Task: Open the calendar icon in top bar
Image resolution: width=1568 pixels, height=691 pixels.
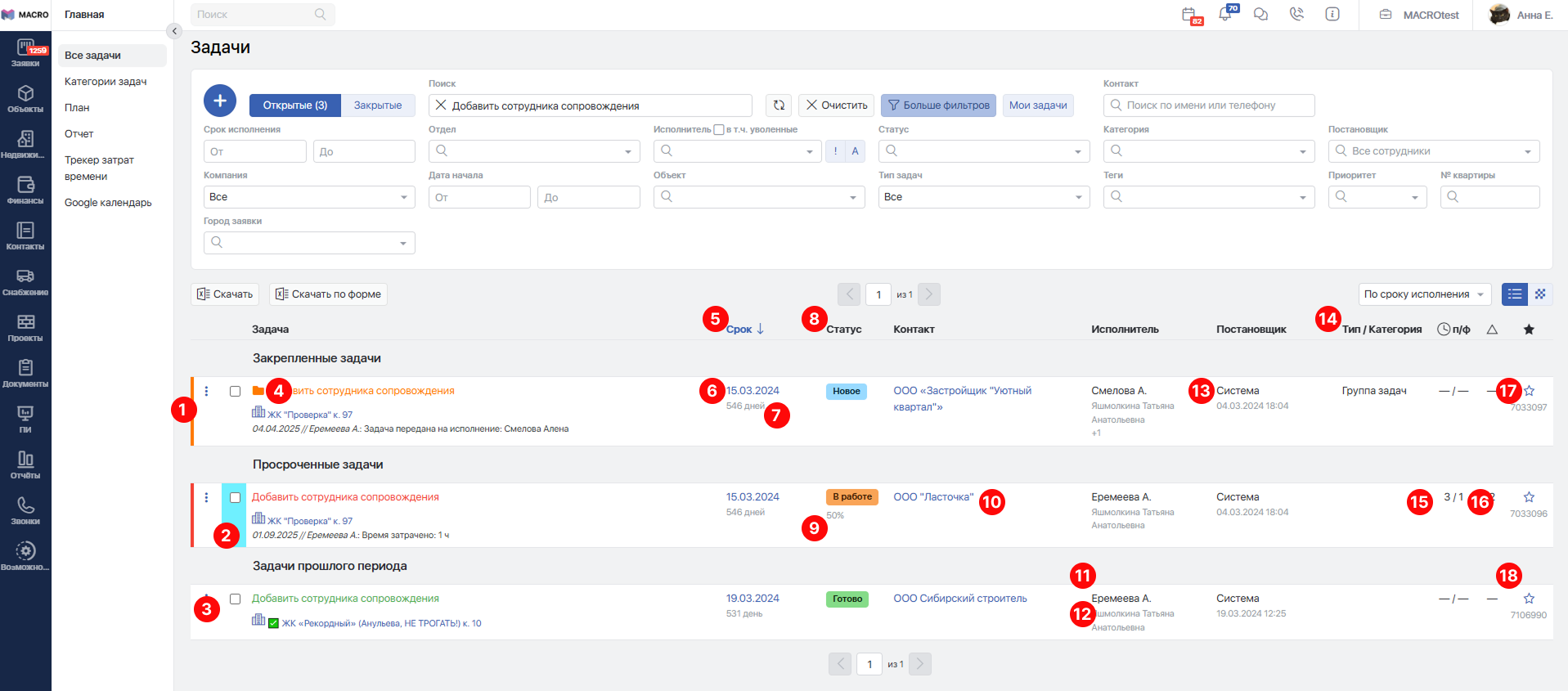Action: click(x=1189, y=15)
